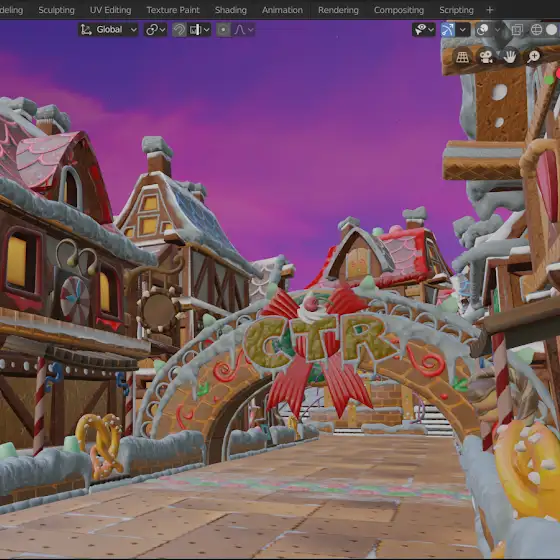
Task: Click the magnifier zoom view icon
Action: (534, 56)
